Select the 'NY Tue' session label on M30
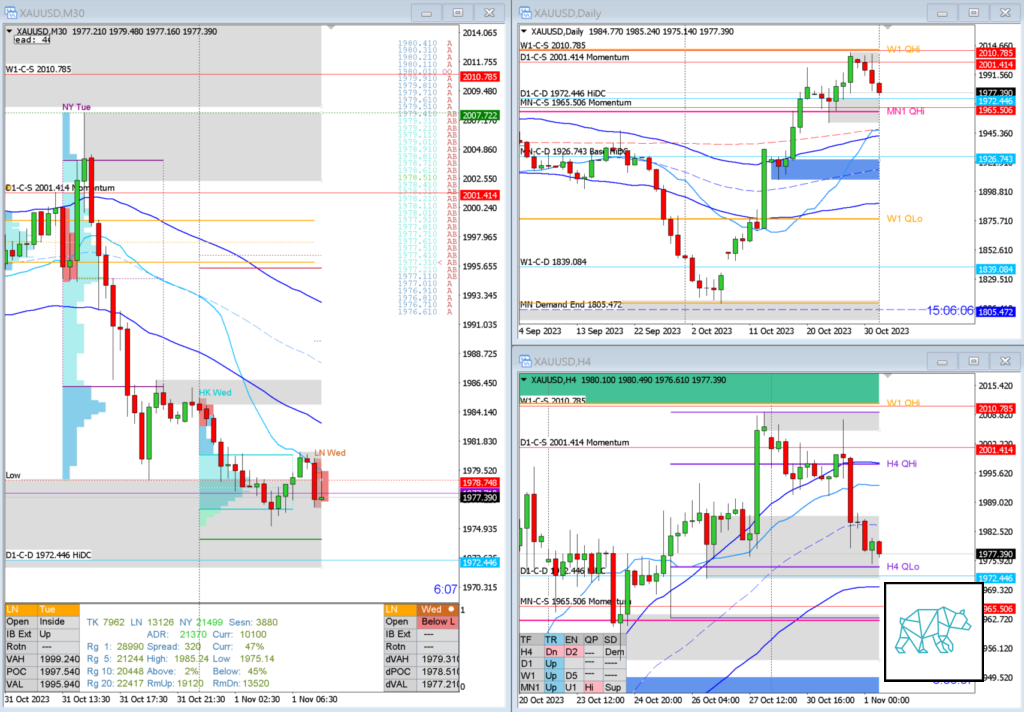Screen dimensions: 1024x712 (76, 107)
